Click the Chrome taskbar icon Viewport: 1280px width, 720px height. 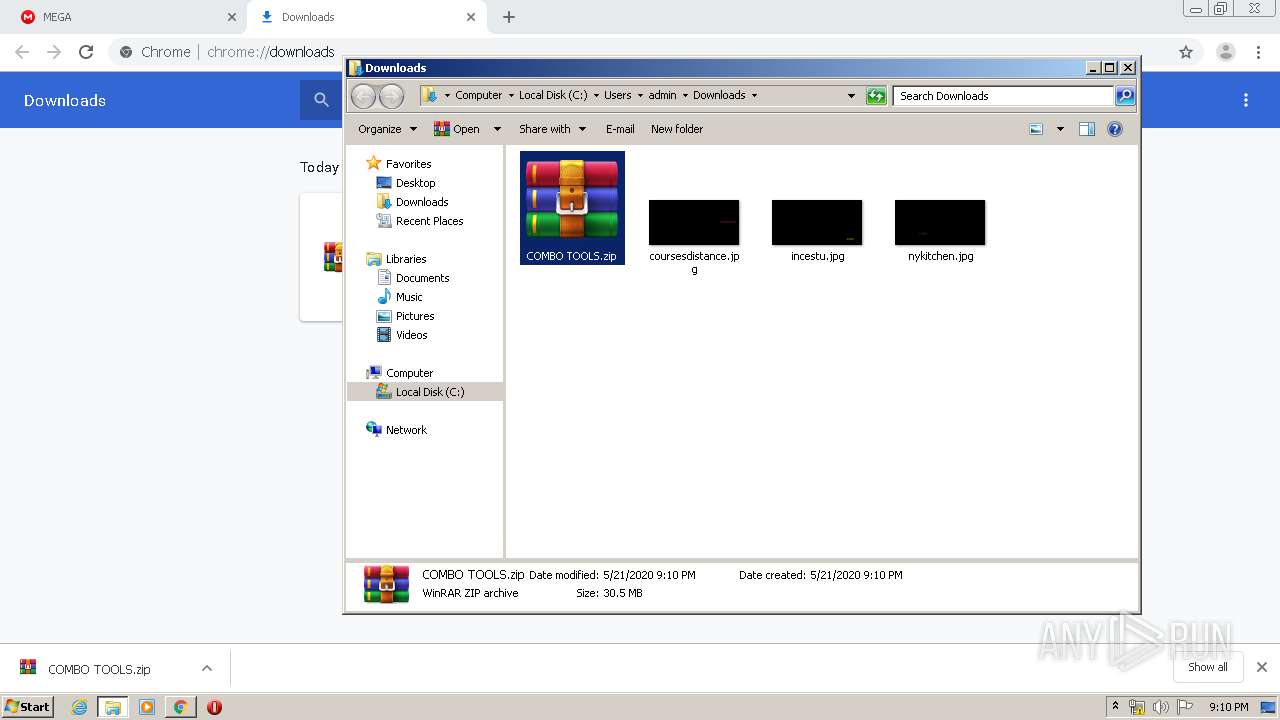[x=180, y=707]
